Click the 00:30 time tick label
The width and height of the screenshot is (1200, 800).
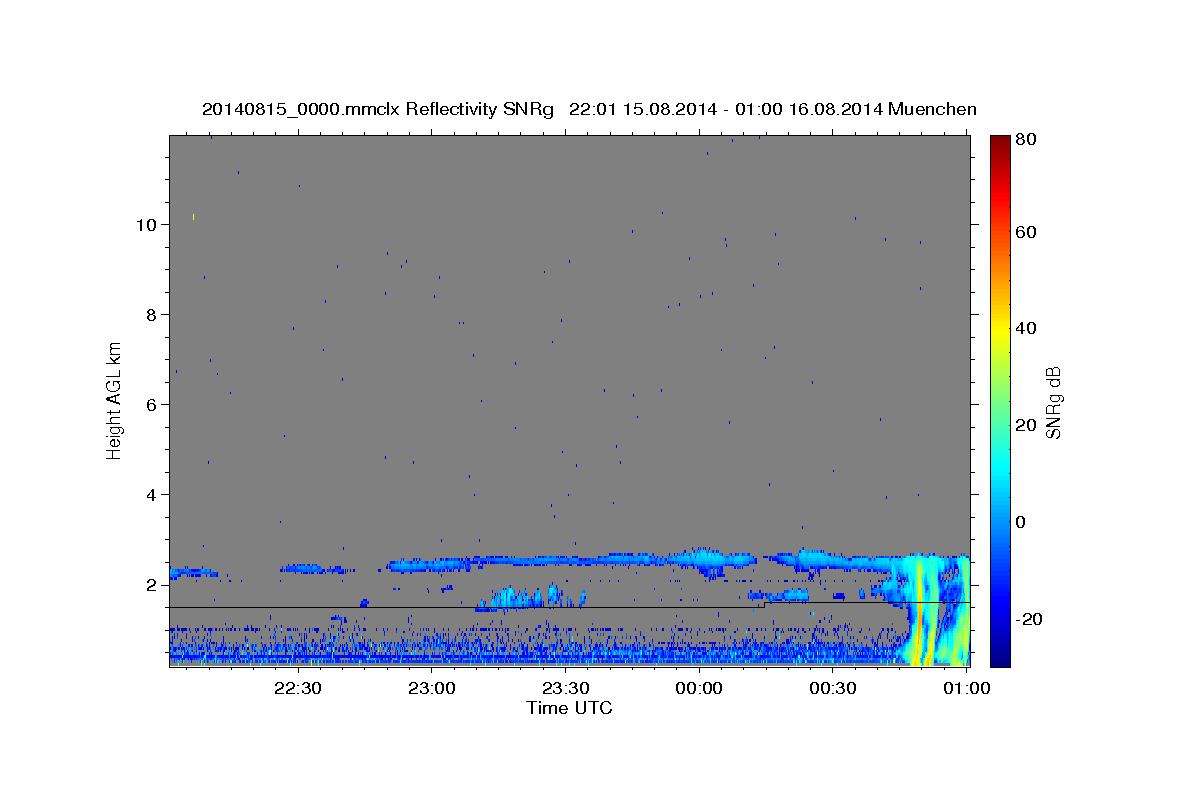coord(833,689)
